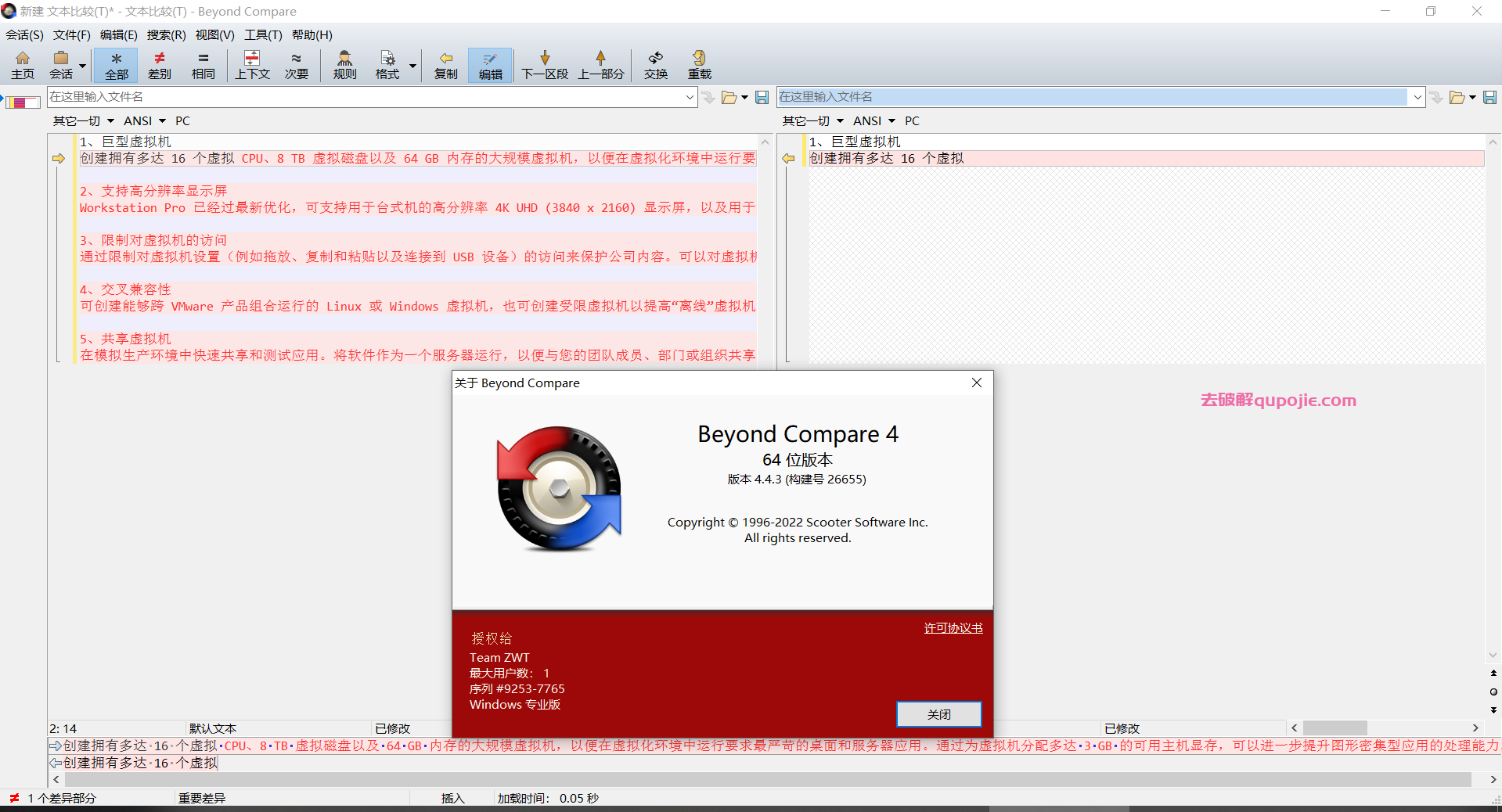Viewport: 1502px width, 812px height.
Task: Jump to Previous Section (上一部分)
Action: (601, 65)
